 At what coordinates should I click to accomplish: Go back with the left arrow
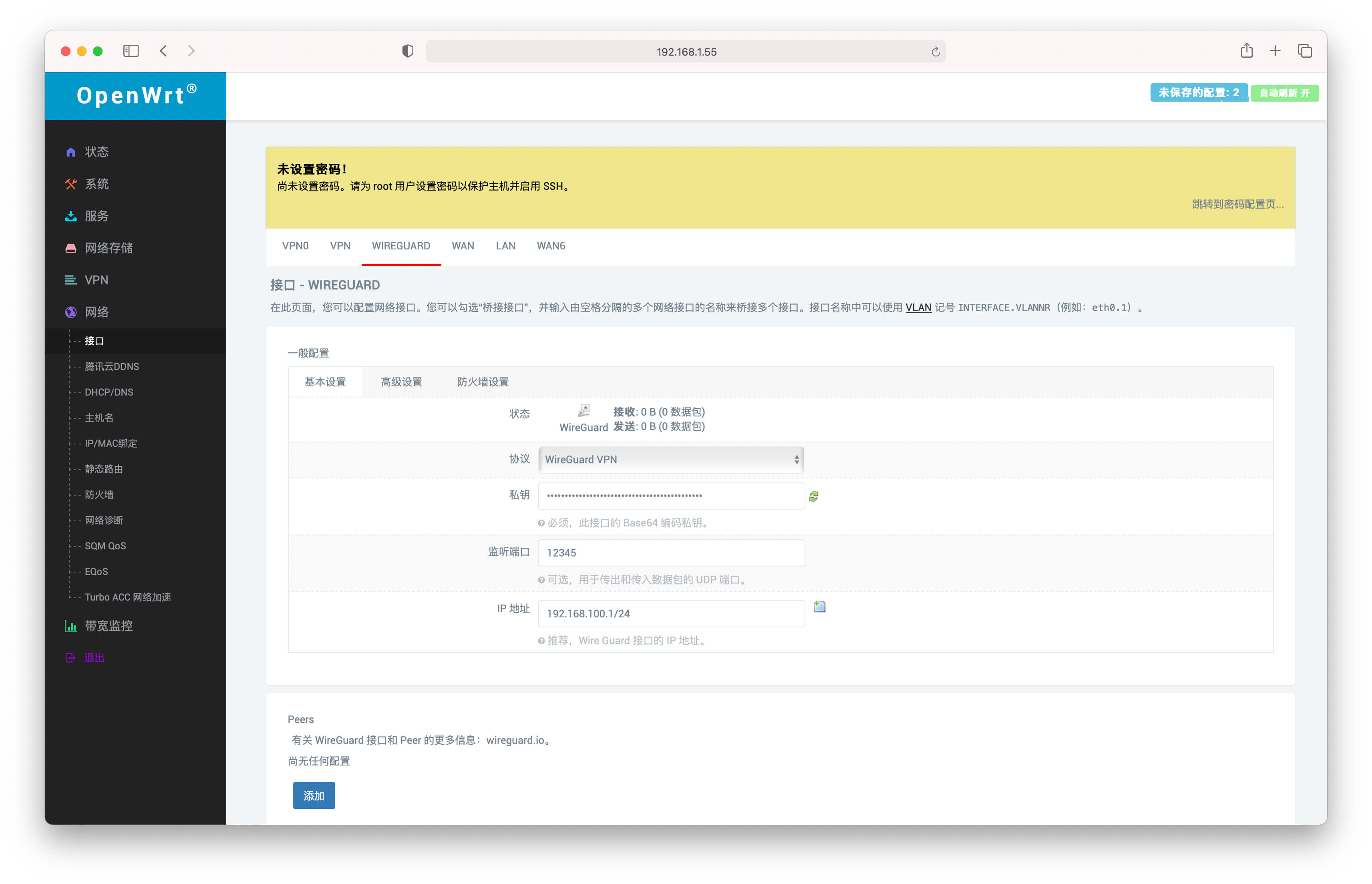click(x=164, y=51)
